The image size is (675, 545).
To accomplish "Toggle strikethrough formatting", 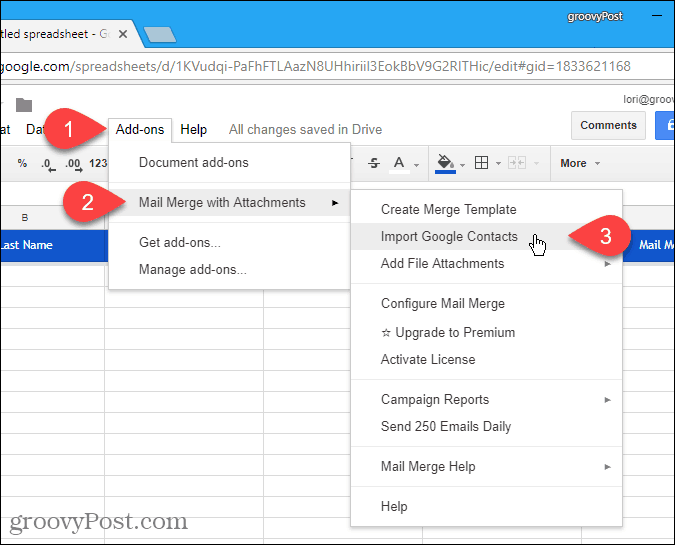I will pyautogui.click(x=374, y=163).
